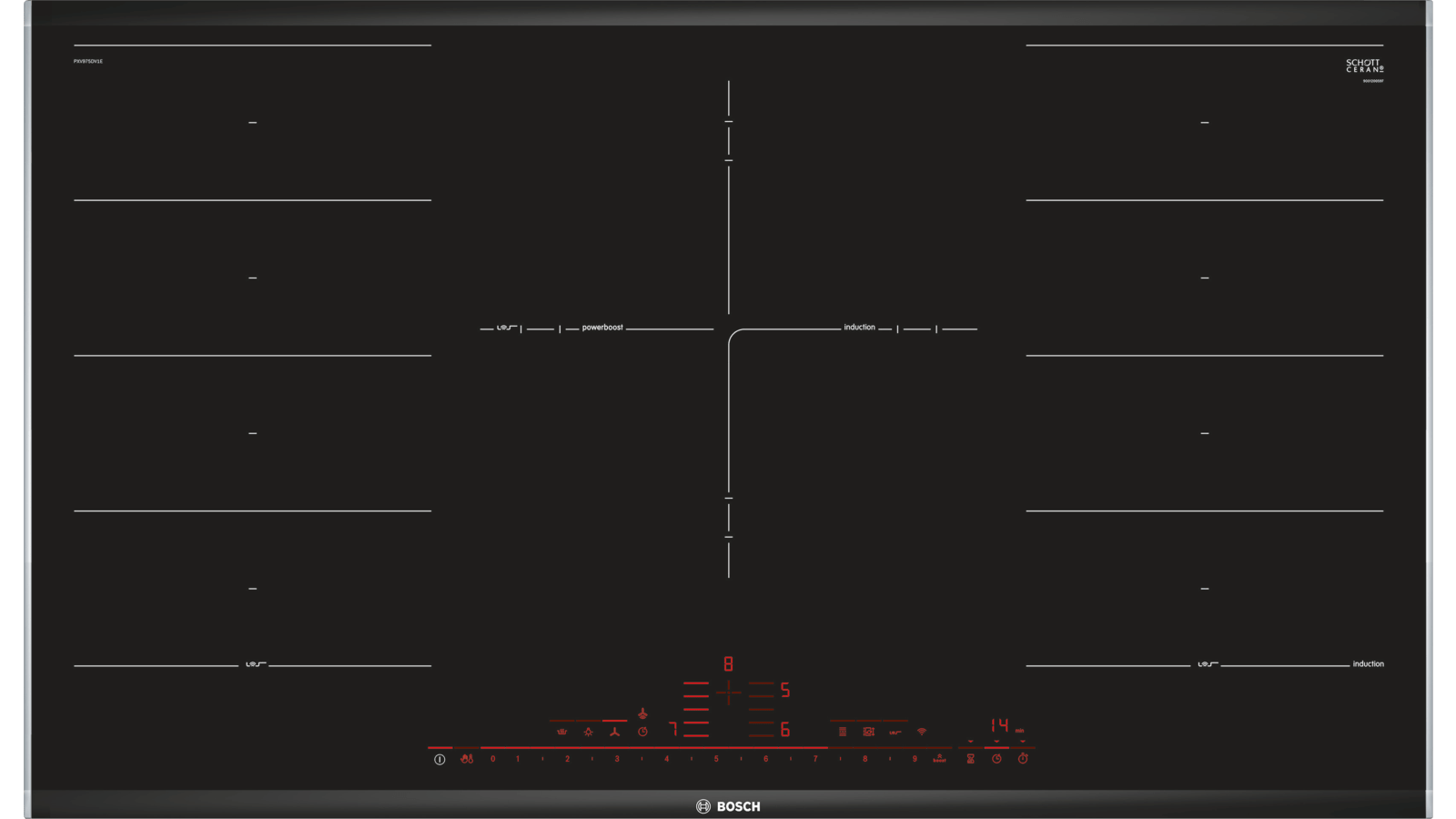The image size is (1456, 819).
Task: Set power level to 7 on slider
Action: click(x=815, y=759)
